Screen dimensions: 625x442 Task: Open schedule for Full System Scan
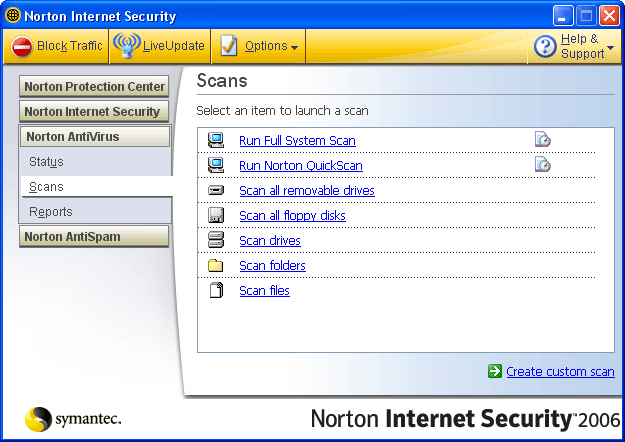pyautogui.click(x=542, y=139)
